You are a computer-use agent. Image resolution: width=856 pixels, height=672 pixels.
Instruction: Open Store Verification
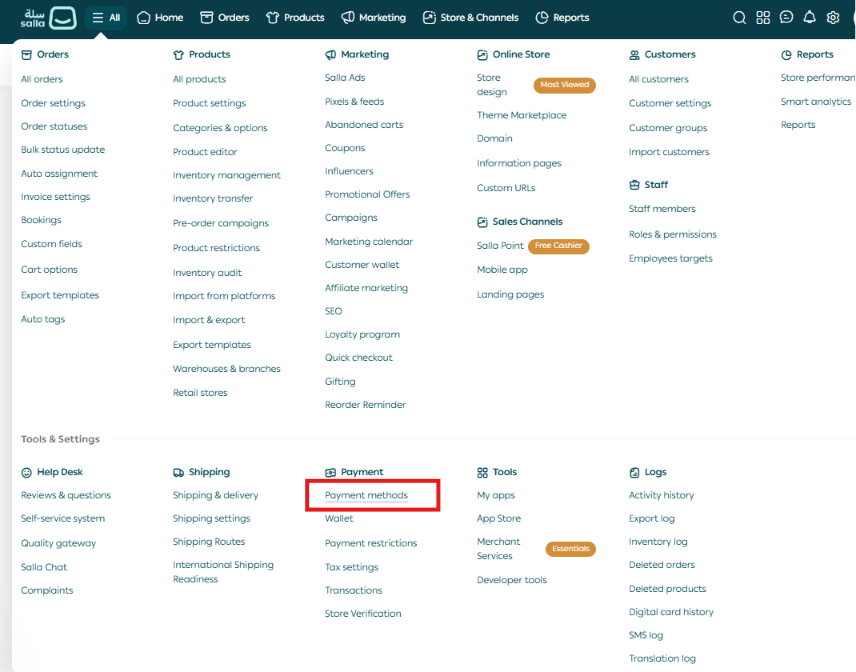(363, 614)
